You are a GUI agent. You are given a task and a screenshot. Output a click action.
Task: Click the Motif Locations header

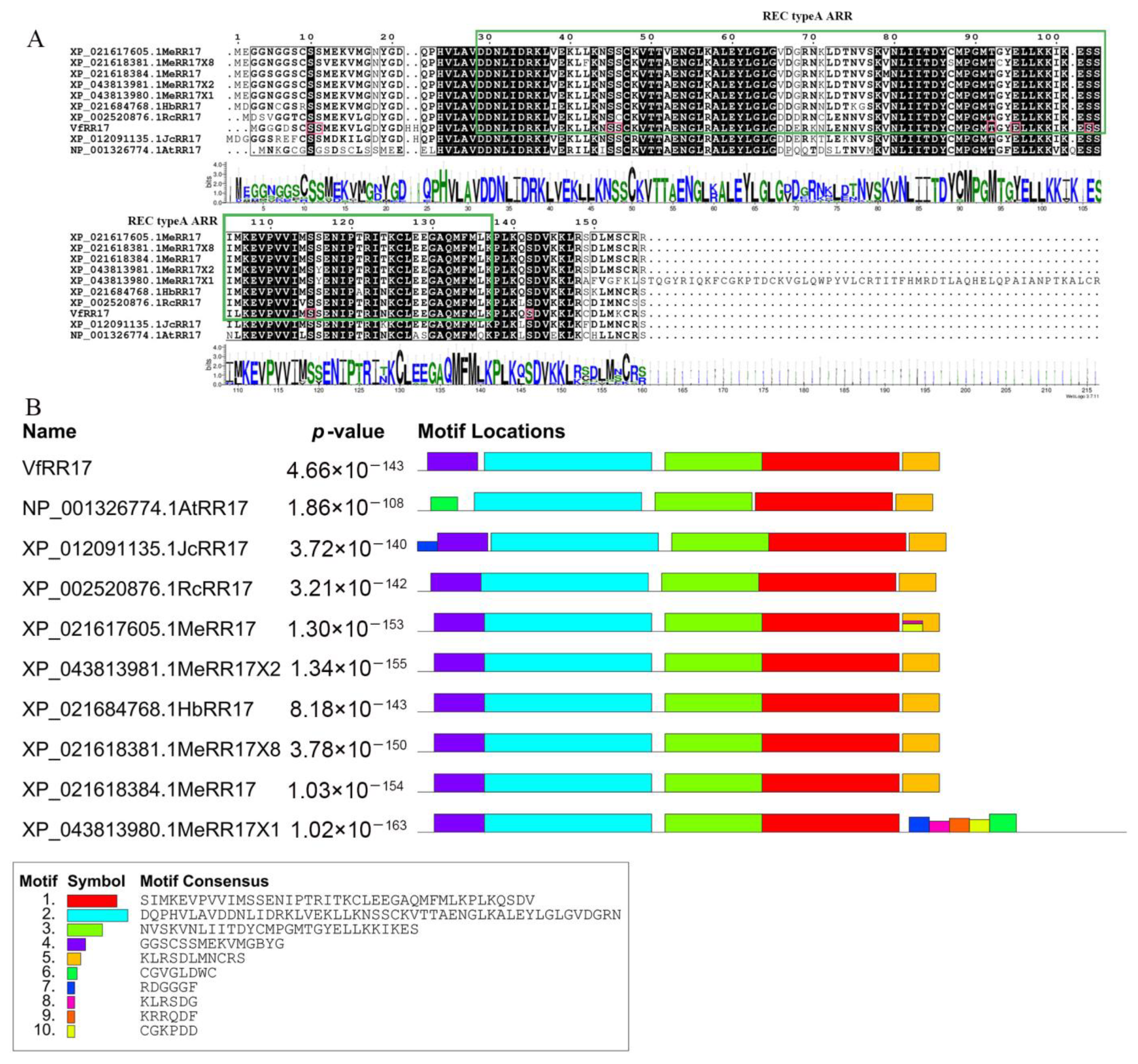click(x=491, y=431)
